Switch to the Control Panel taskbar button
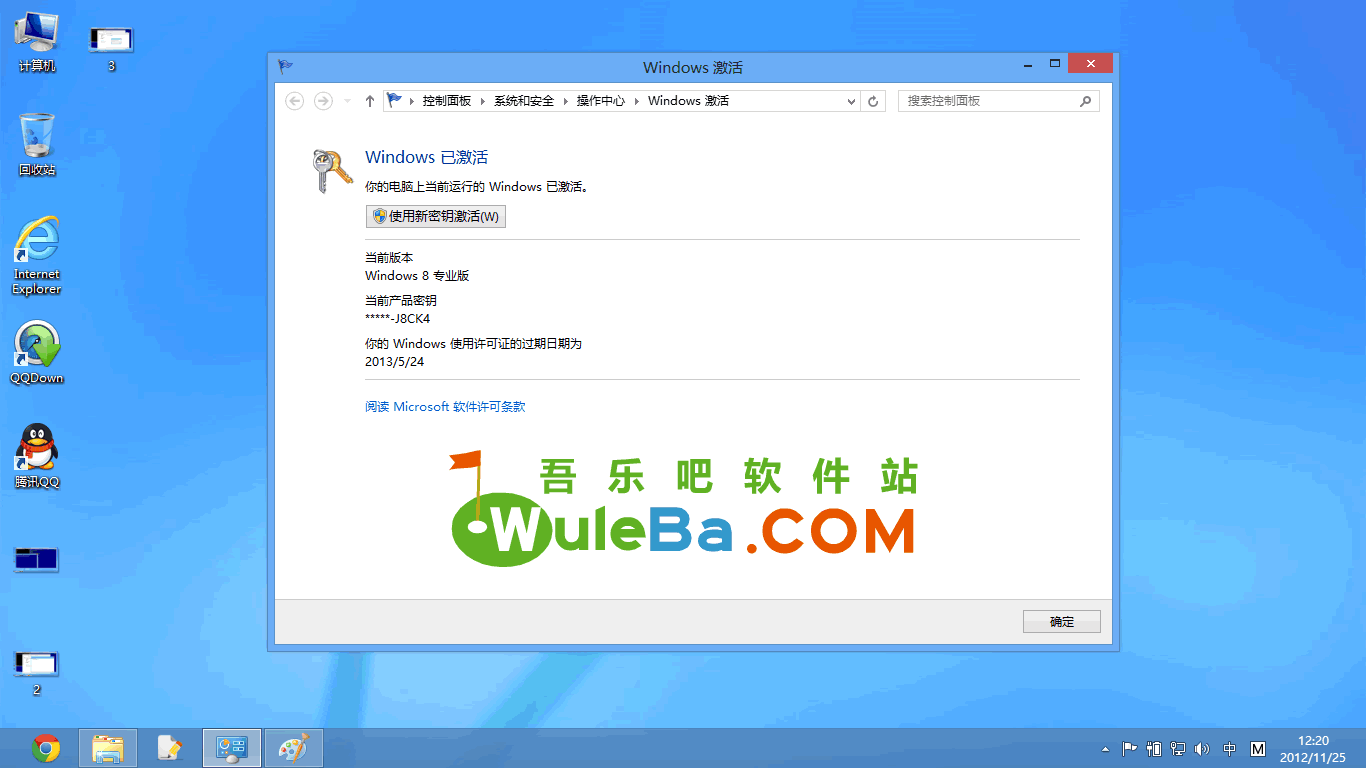1366x768 pixels. point(232,748)
